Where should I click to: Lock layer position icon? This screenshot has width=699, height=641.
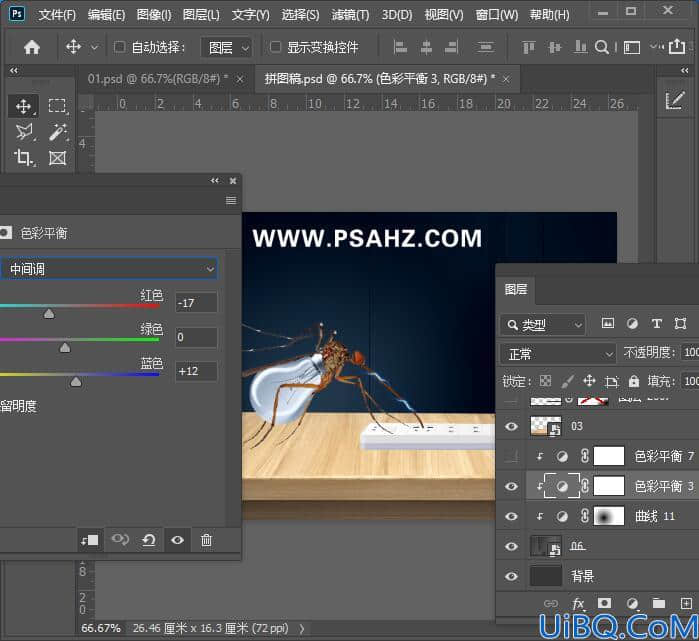[x=589, y=381]
